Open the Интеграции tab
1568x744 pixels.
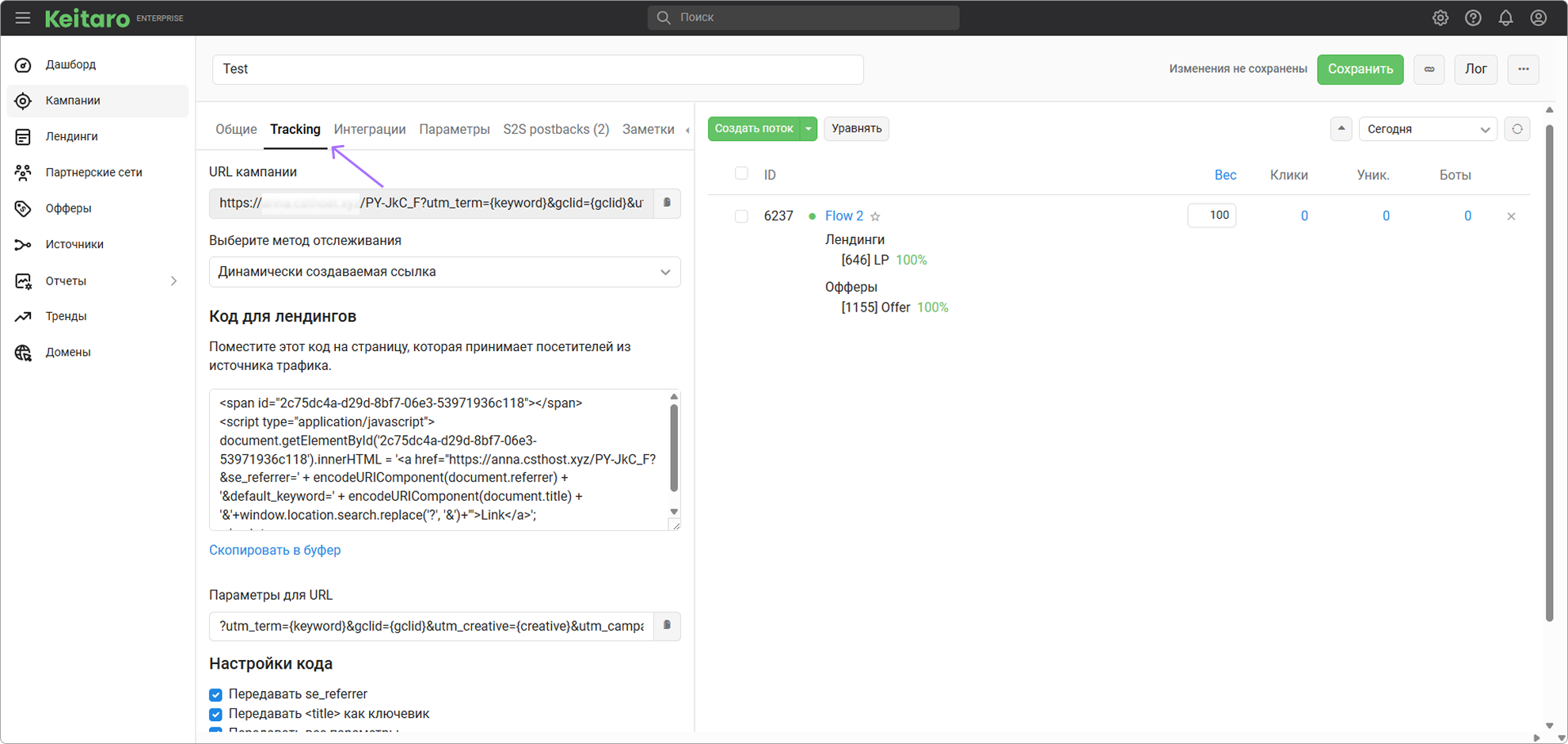(370, 129)
